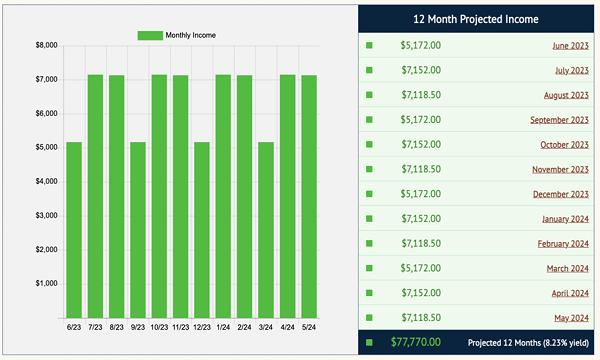The width and height of the screenshot is (600, 360).
Task: Open the April 2024 link
Action: (570, 293)
